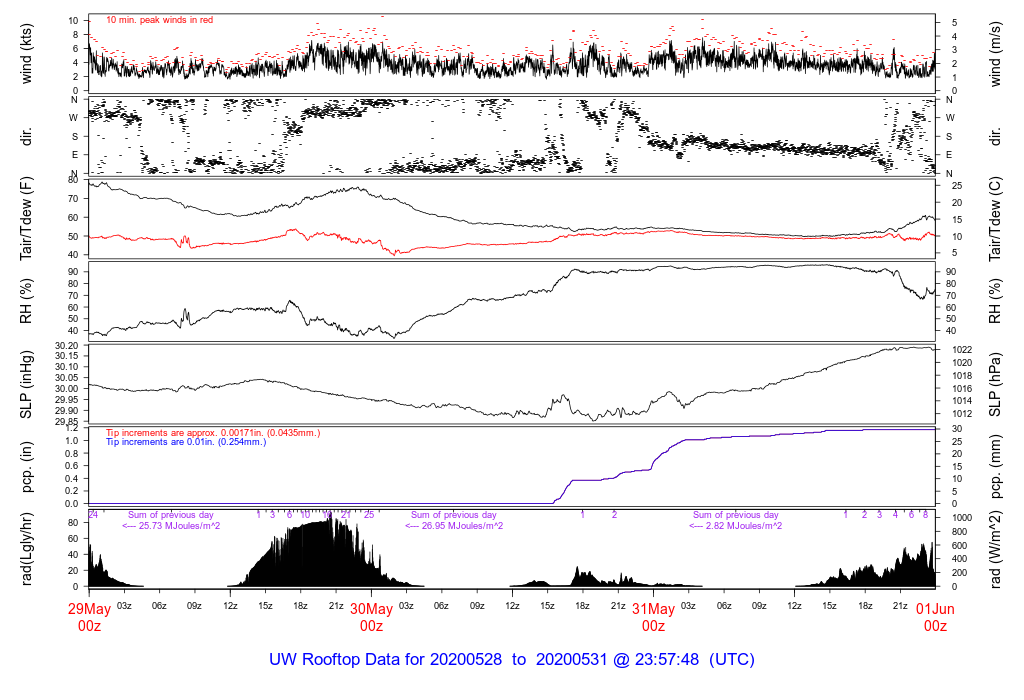Image resolution: width=1024 pixels, height=700 pixels.
Task: Select the 'rad(Lgly/hr)' axis label
Action: click(26, 549)
